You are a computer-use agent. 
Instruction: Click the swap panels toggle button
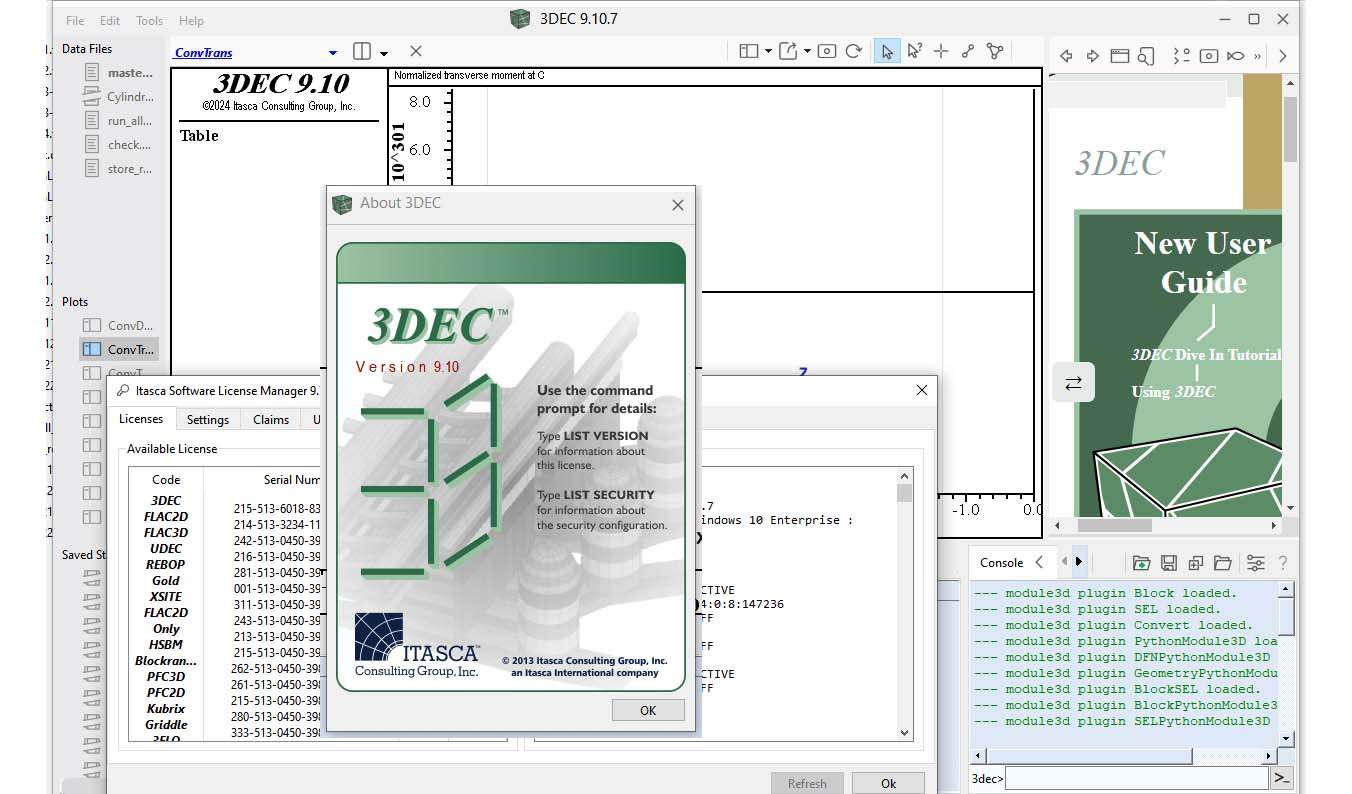click(x=1073, y=382)
